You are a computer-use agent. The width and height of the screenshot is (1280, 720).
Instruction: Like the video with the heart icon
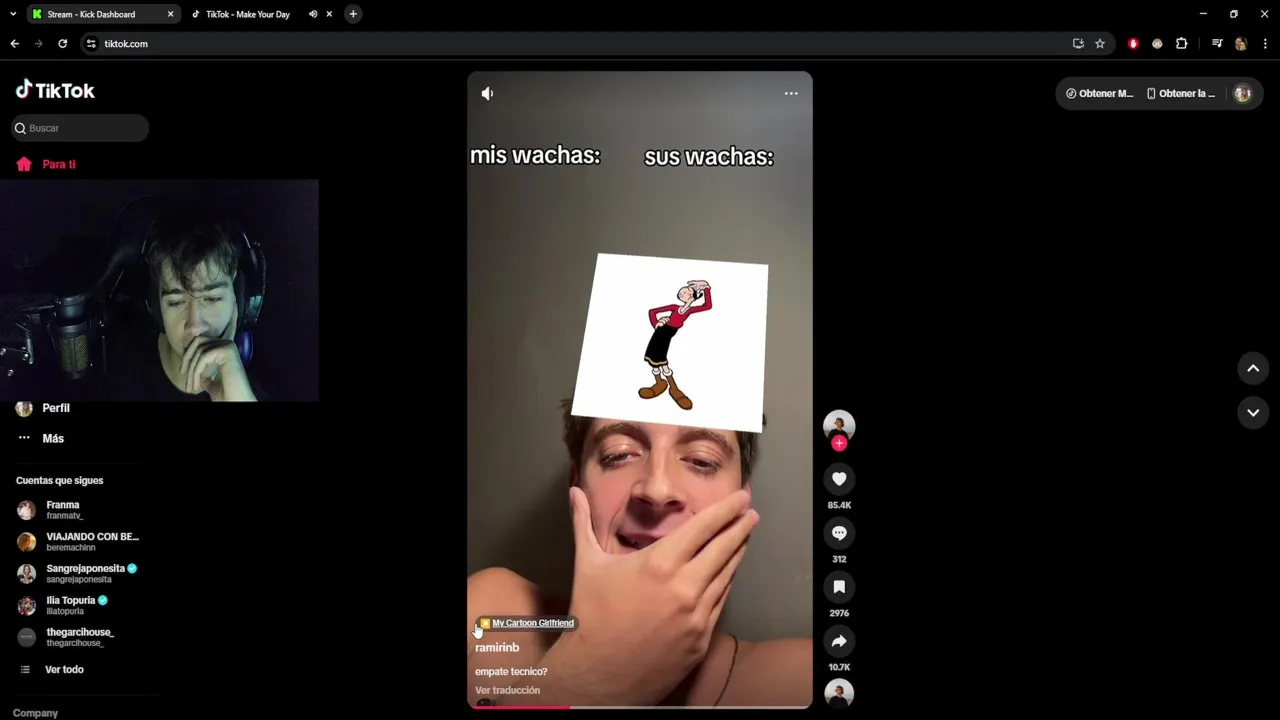coord(839,479)
